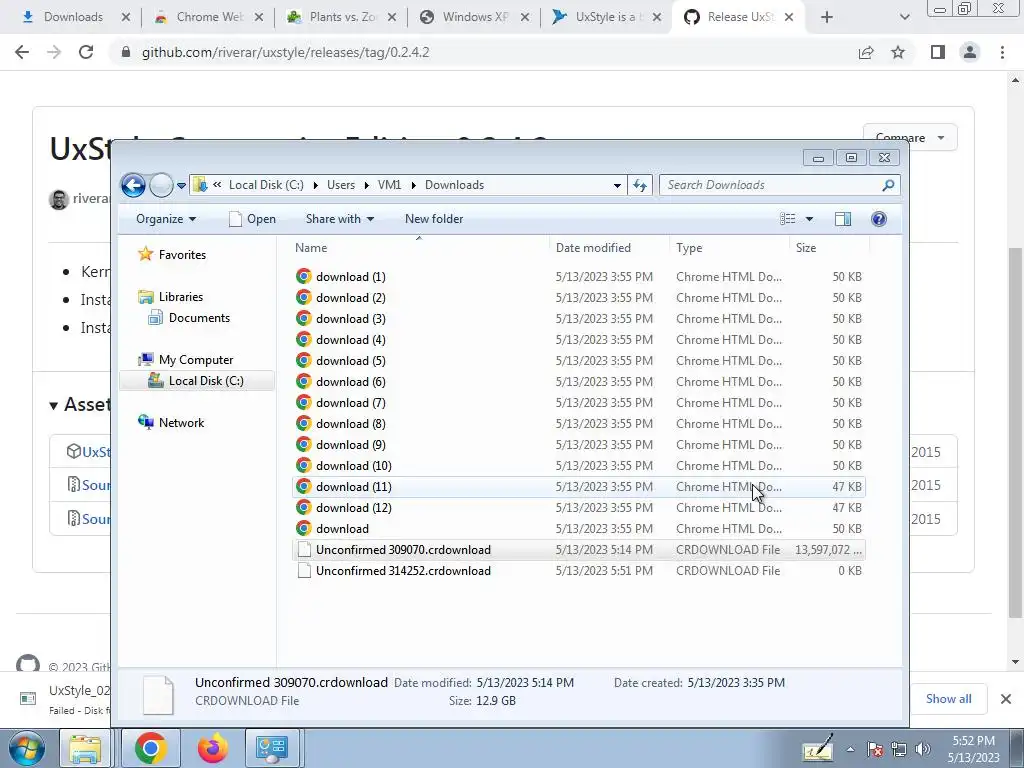
Task: Click the Chrome share page icon
Action: [866, 52]
